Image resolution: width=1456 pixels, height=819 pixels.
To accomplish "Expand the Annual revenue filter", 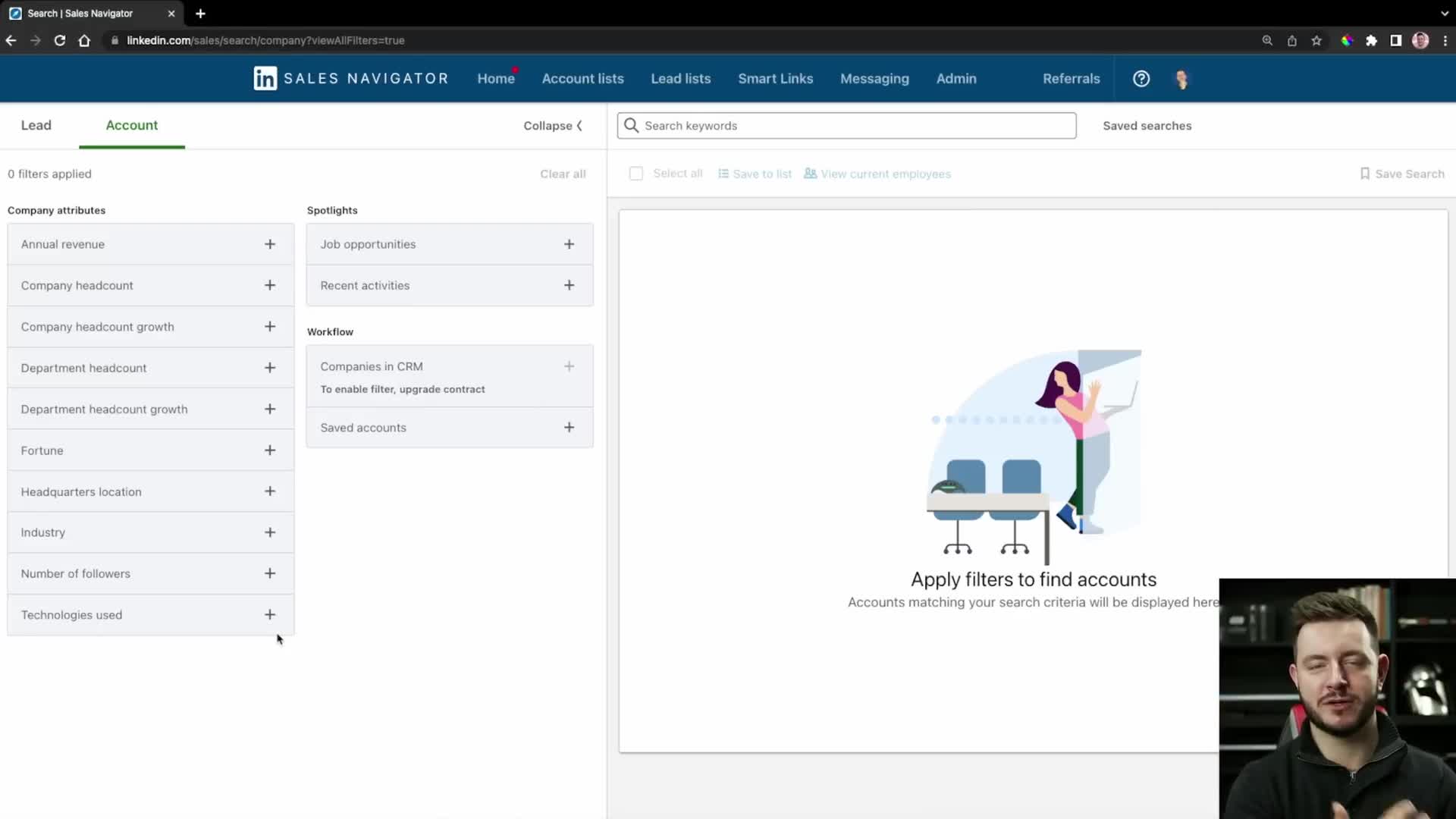I will pyautogui.click(x=269, y=244).
